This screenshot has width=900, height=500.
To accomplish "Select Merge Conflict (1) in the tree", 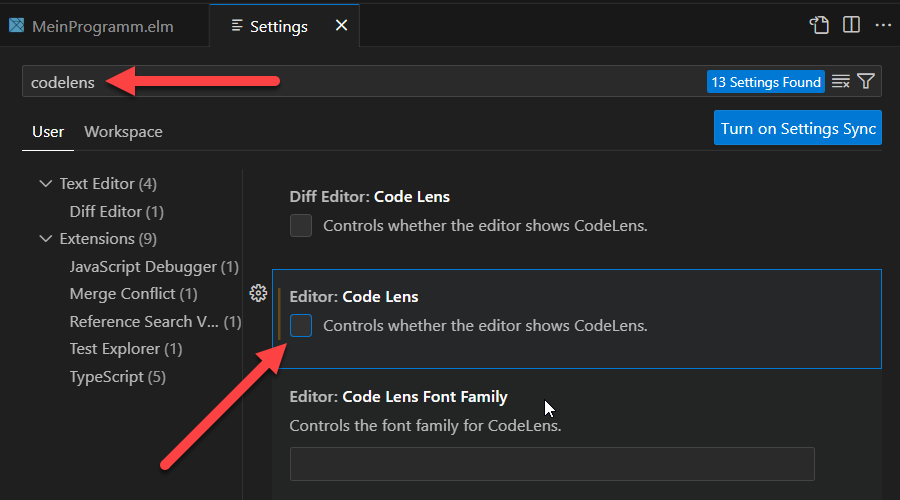I will (133, 294).
